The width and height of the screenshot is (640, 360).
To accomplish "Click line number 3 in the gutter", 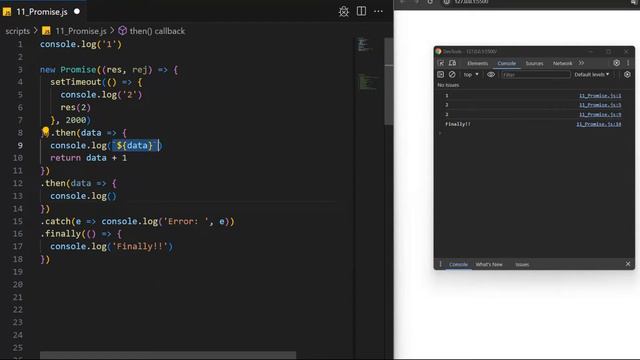I will (x=20, y=69).
